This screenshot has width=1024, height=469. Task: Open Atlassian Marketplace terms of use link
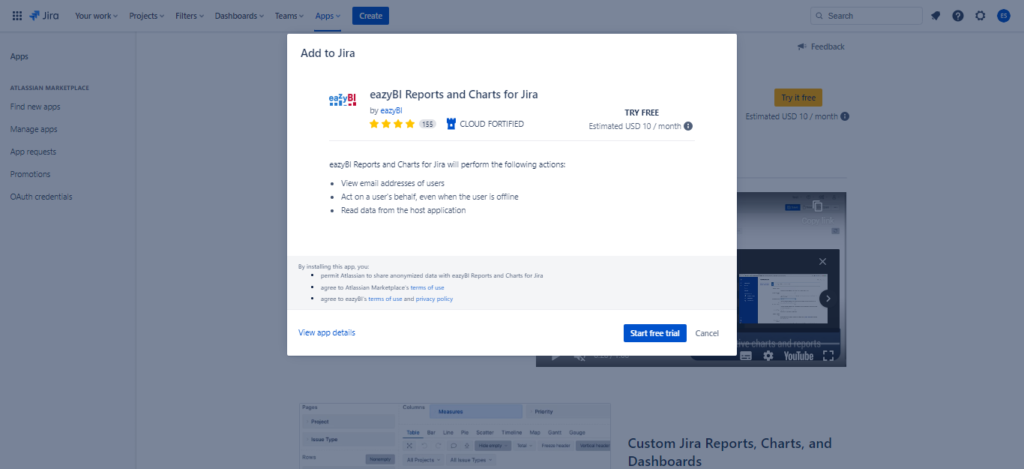pos(427,287)
